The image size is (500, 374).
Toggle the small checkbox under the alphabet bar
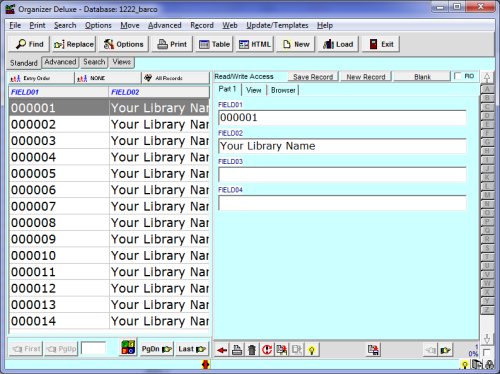[486, 352]
